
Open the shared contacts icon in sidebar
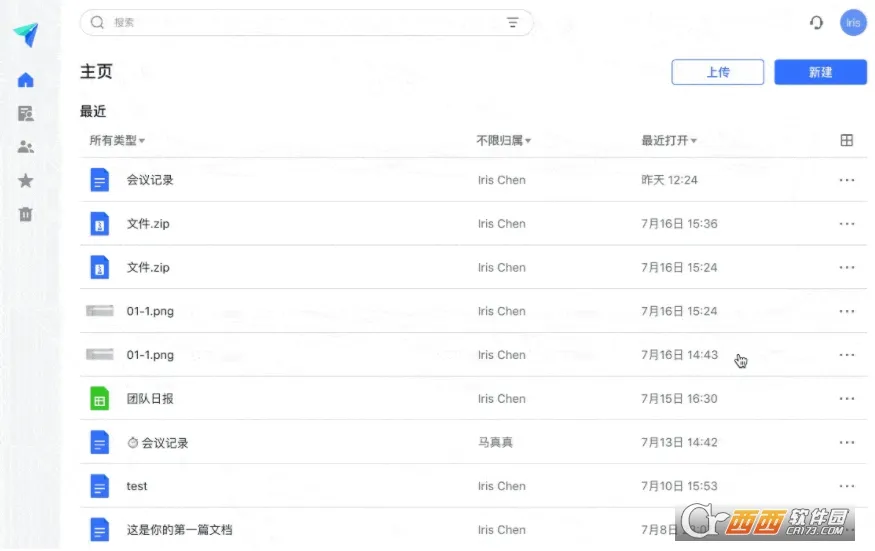pyautogui.click(x=26, y=147)
